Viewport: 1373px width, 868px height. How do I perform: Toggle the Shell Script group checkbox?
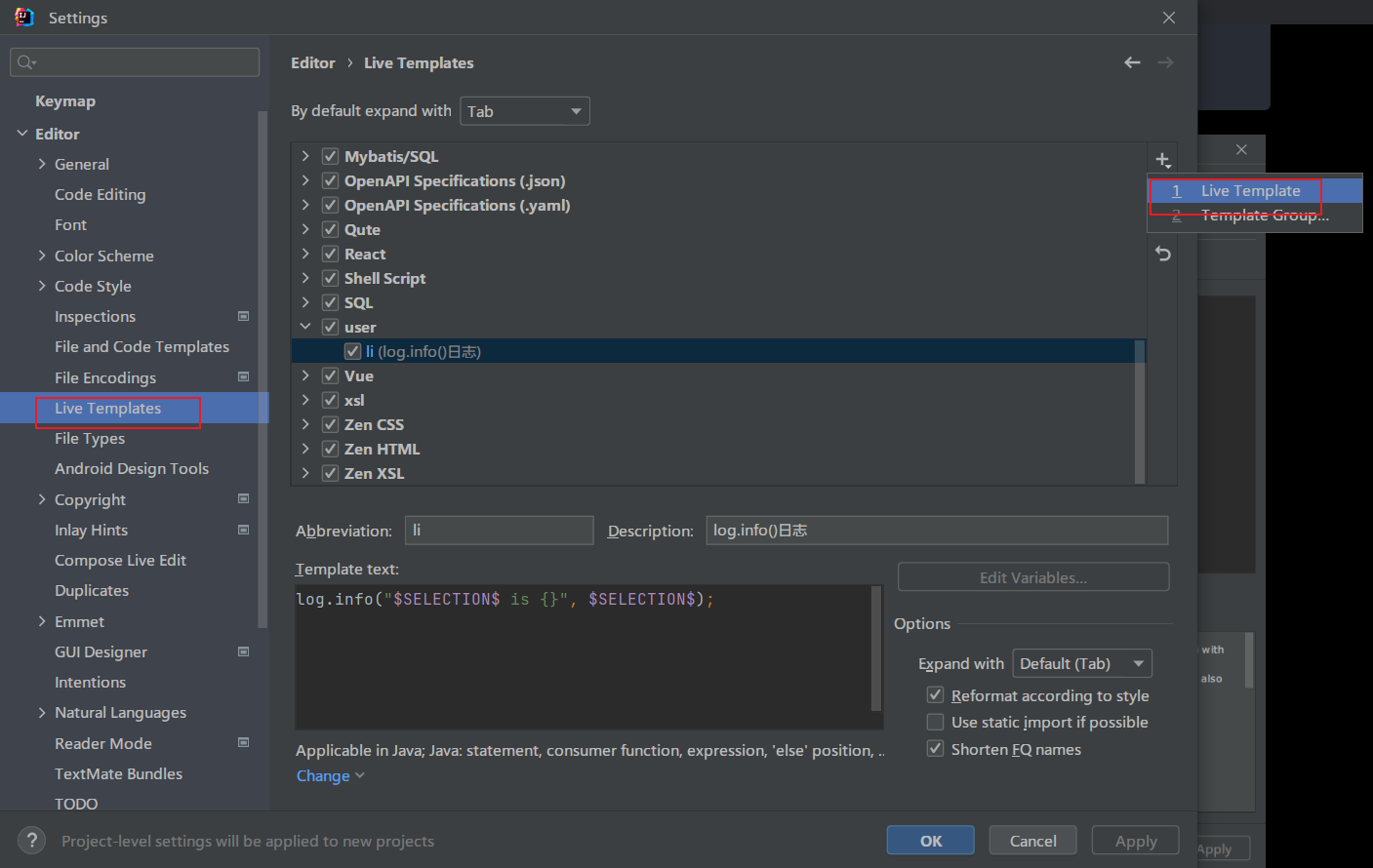[x=330, y=278]
